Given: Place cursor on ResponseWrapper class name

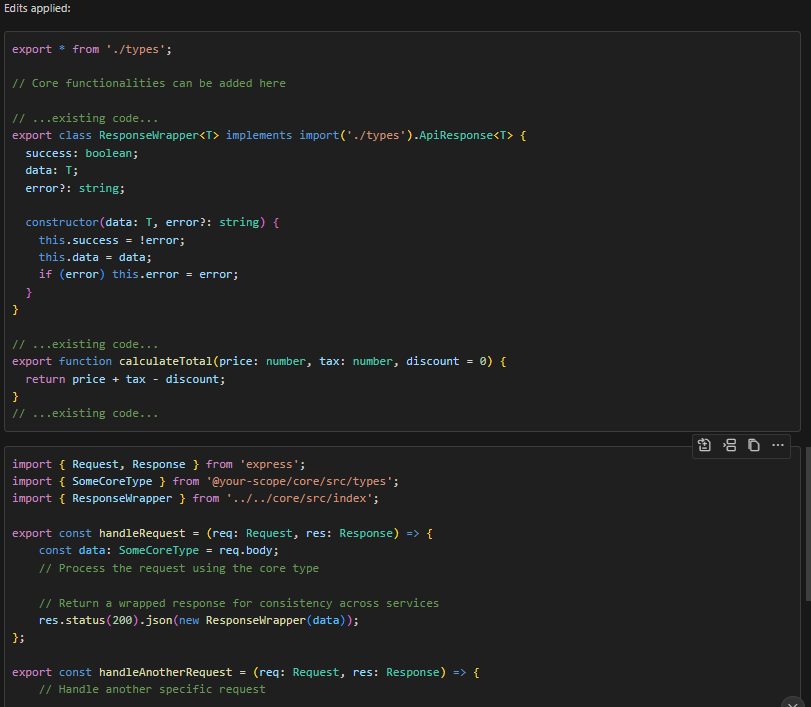Looking at the screenshot, I should pos(149,136).
